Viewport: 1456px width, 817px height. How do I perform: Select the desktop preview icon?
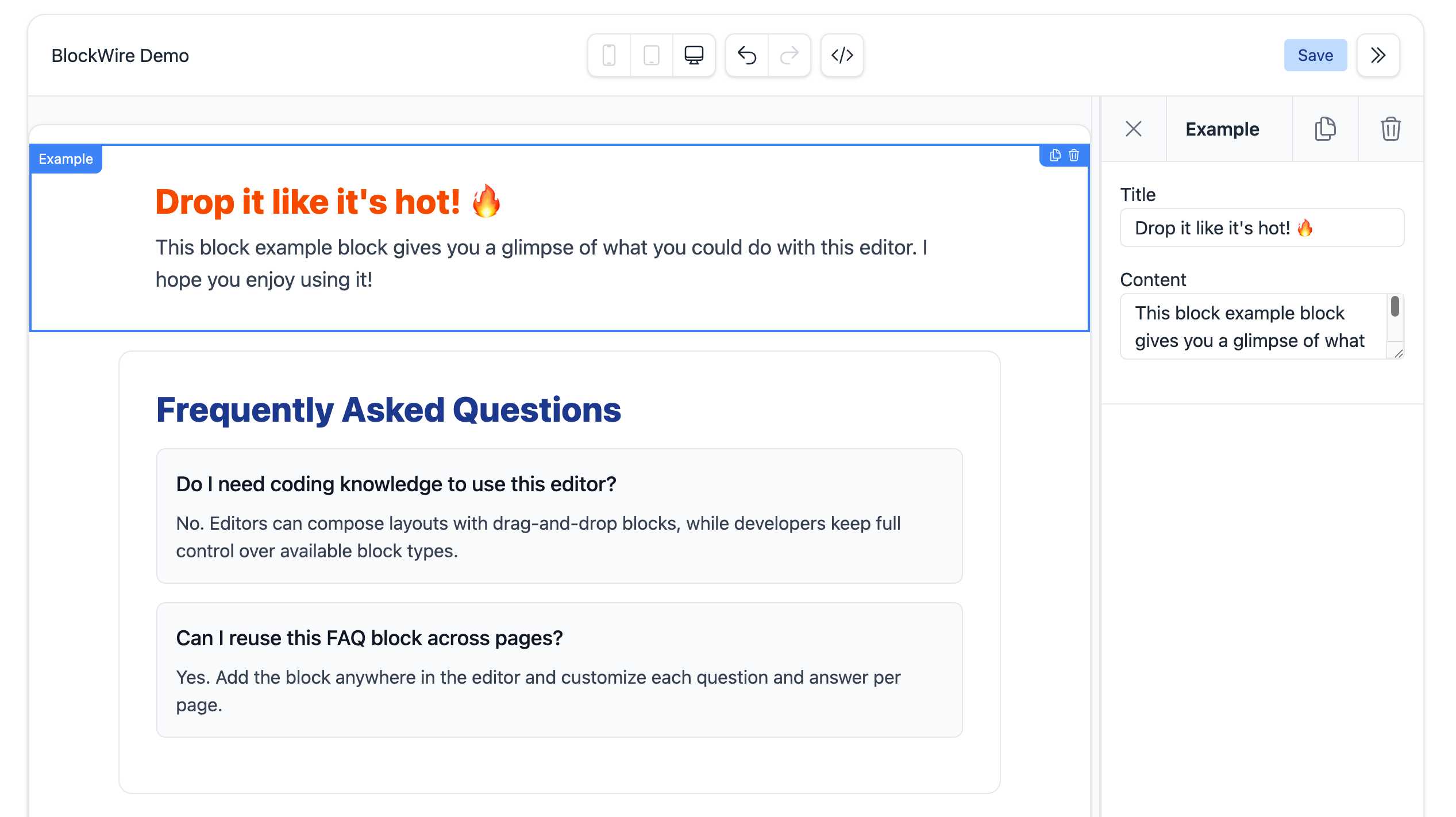click(693, 55)
